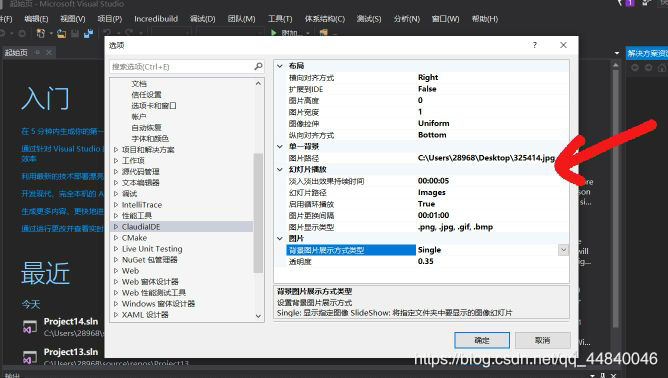Image resolution: width=668 pixels, height=378 pixels.
Task: Click the options tree scrollbar thumb
Action: (258, 213)
